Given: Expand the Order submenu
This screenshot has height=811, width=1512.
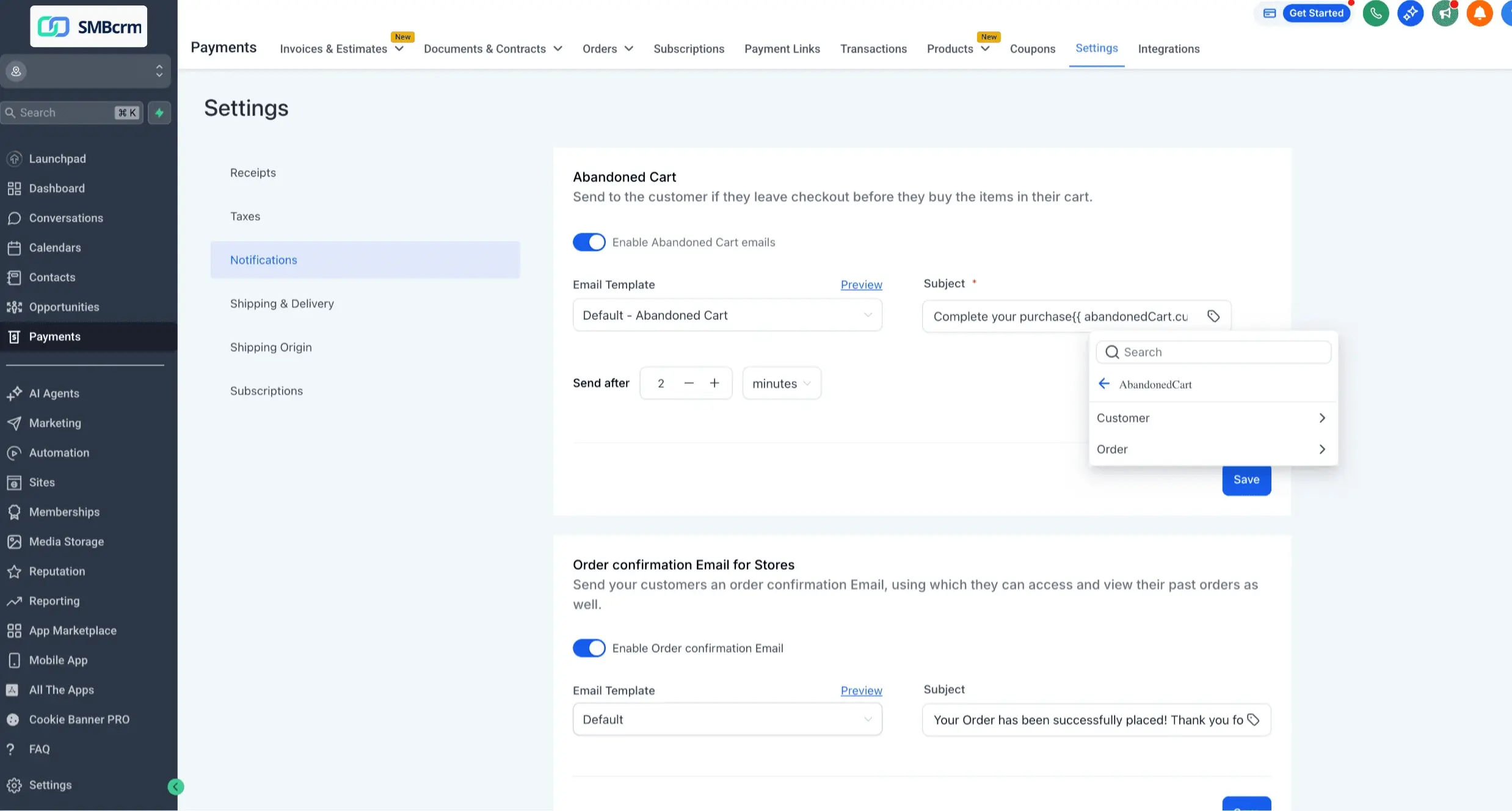Looking at the screenshot, I should 1213,449.
